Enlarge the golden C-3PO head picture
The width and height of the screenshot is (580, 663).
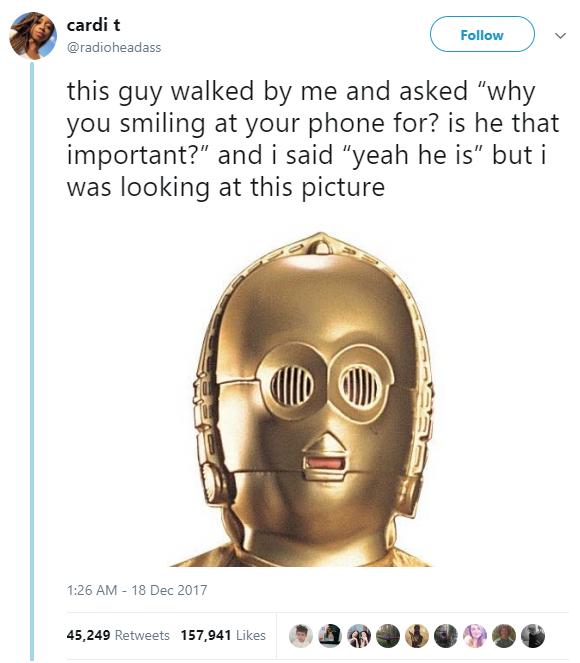point(313,399)
